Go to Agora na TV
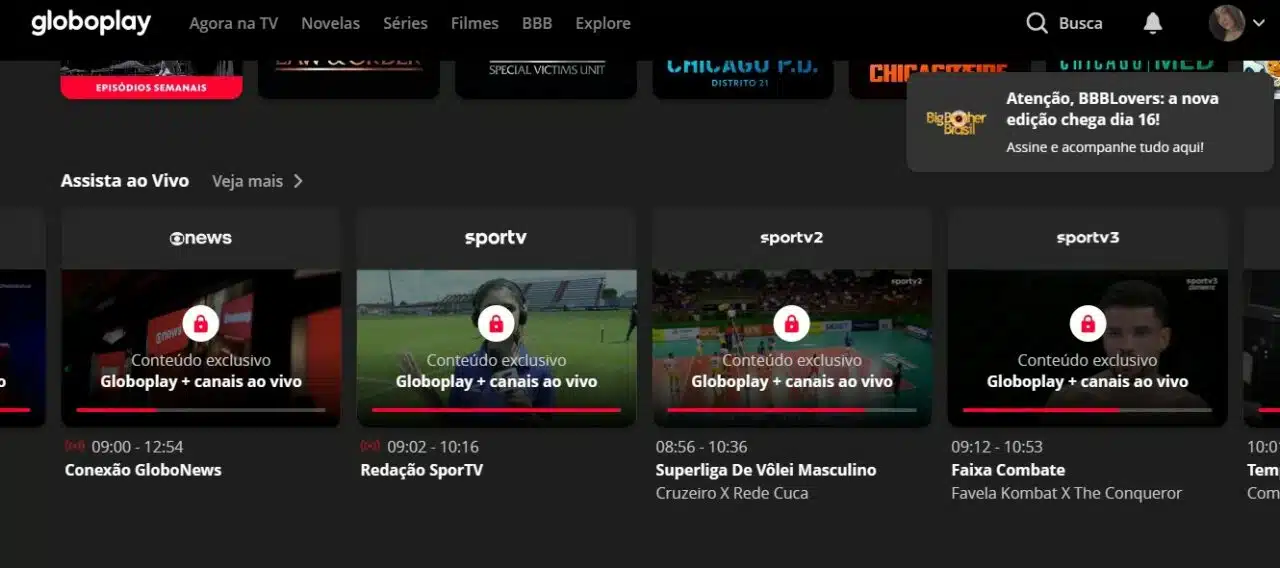The width and height of the screenshot is (1280, 568). point(234,23)
